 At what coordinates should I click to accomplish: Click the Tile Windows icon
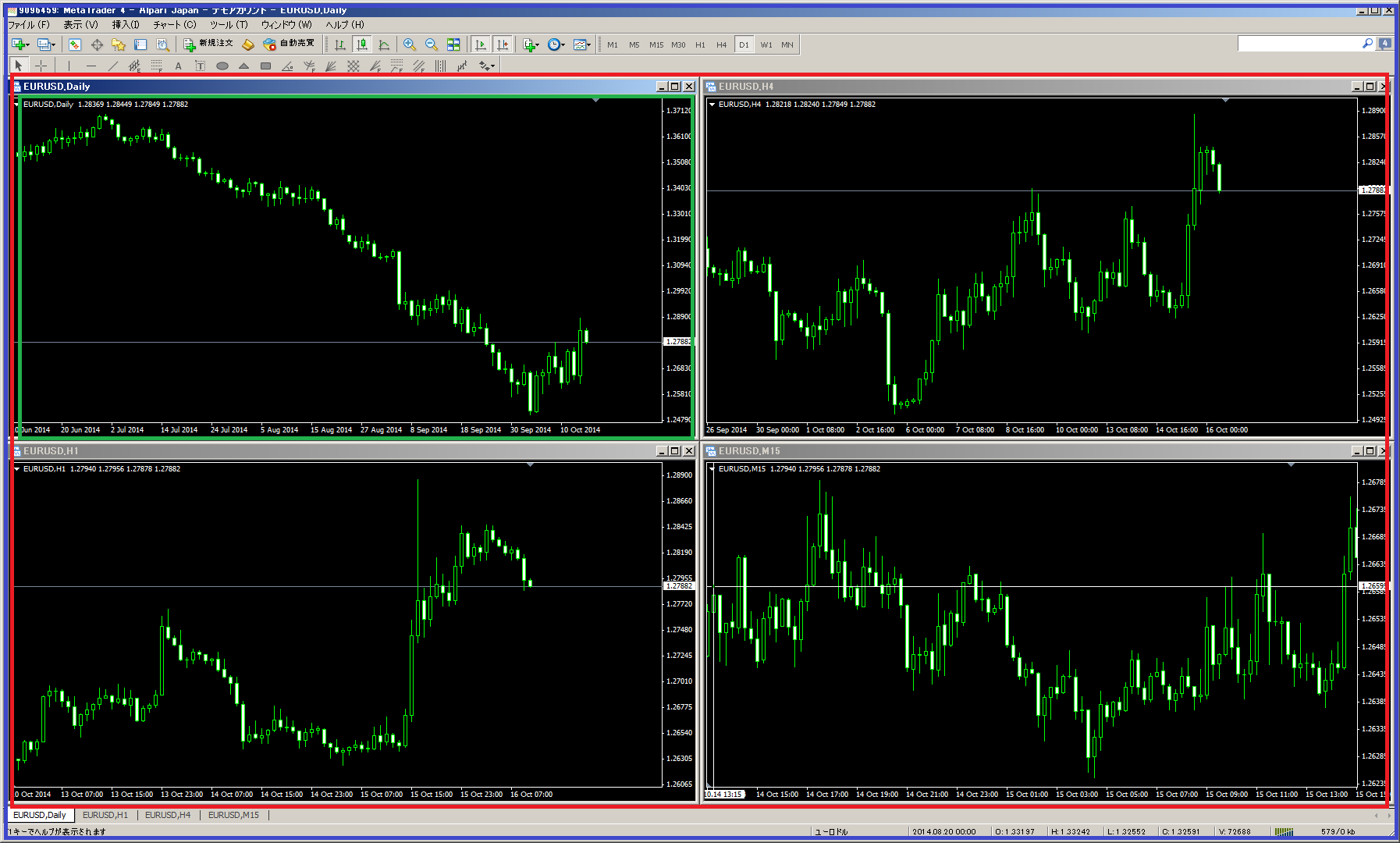click(453, 44)
